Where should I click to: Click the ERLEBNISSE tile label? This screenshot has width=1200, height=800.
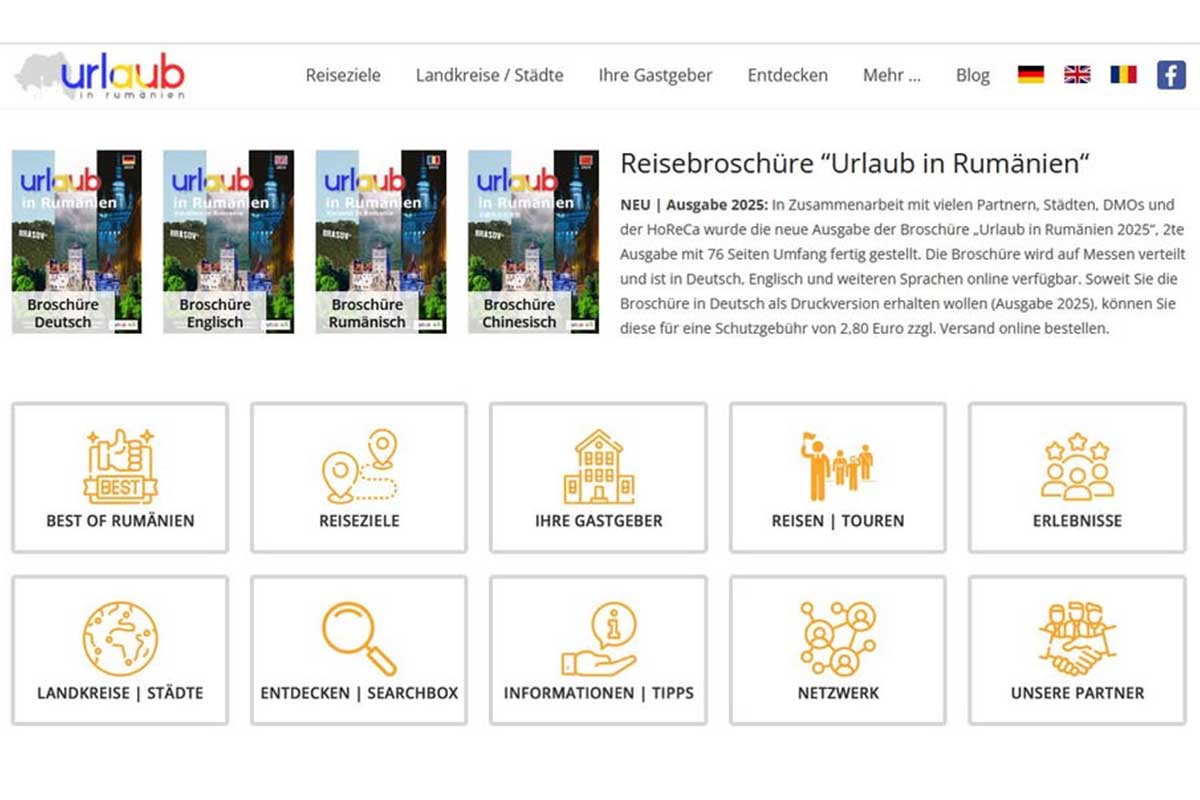(x=1077, y=521)
